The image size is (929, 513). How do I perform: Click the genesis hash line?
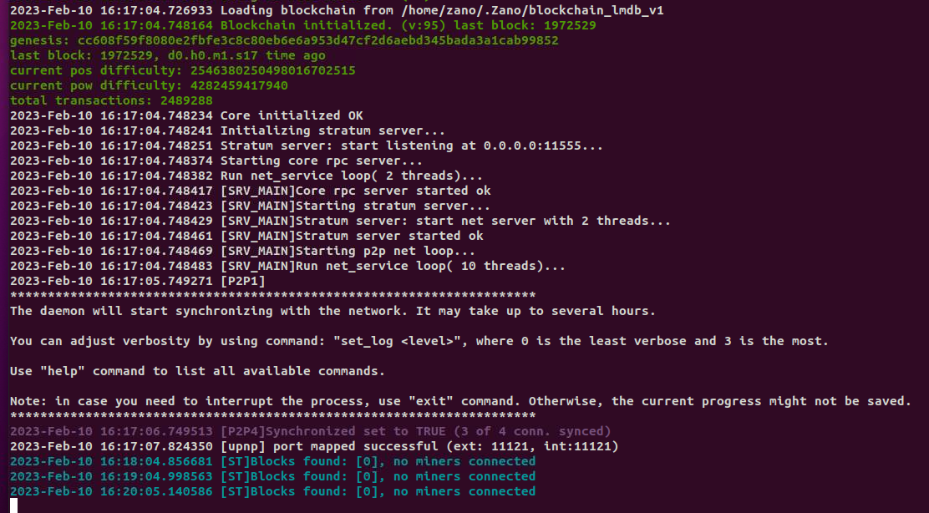coord(284,41)
